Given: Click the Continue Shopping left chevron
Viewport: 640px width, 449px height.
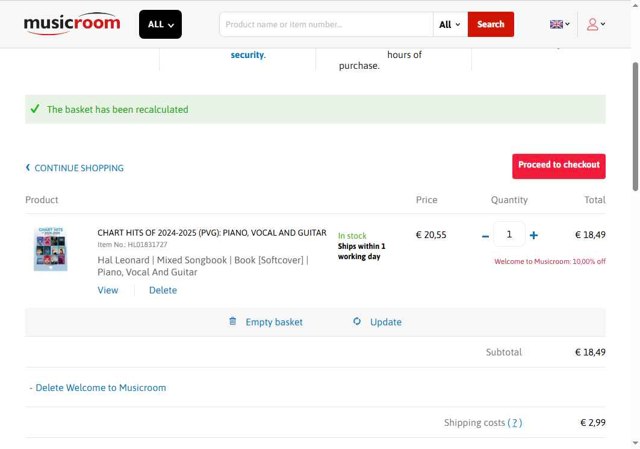Looking at the screenshot, I should pyautogui.click(x=28, y=167).
